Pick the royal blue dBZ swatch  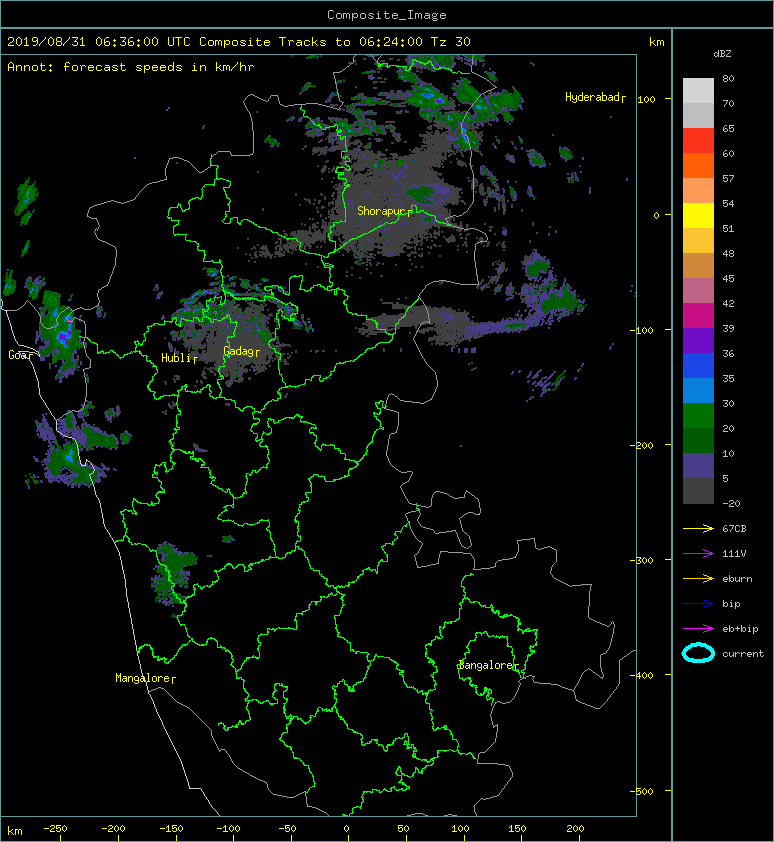tap(698, 365)
